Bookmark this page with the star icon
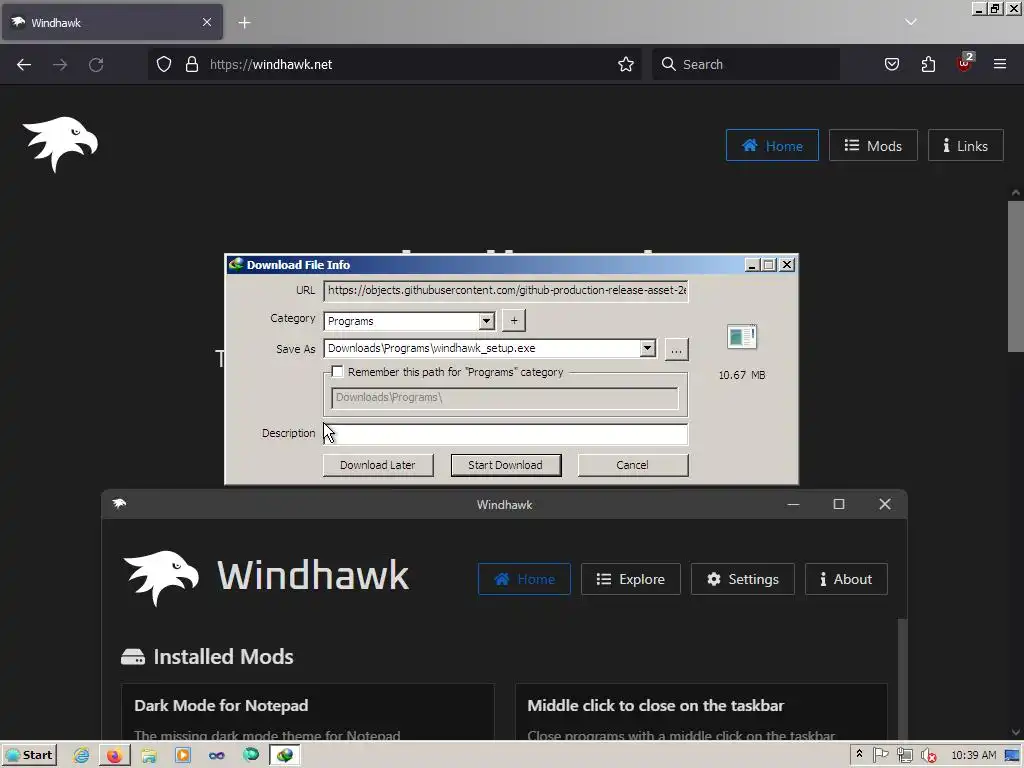The height and width of the screenshot is (768, 1024). pyautogui.click(x=626, y=65)
